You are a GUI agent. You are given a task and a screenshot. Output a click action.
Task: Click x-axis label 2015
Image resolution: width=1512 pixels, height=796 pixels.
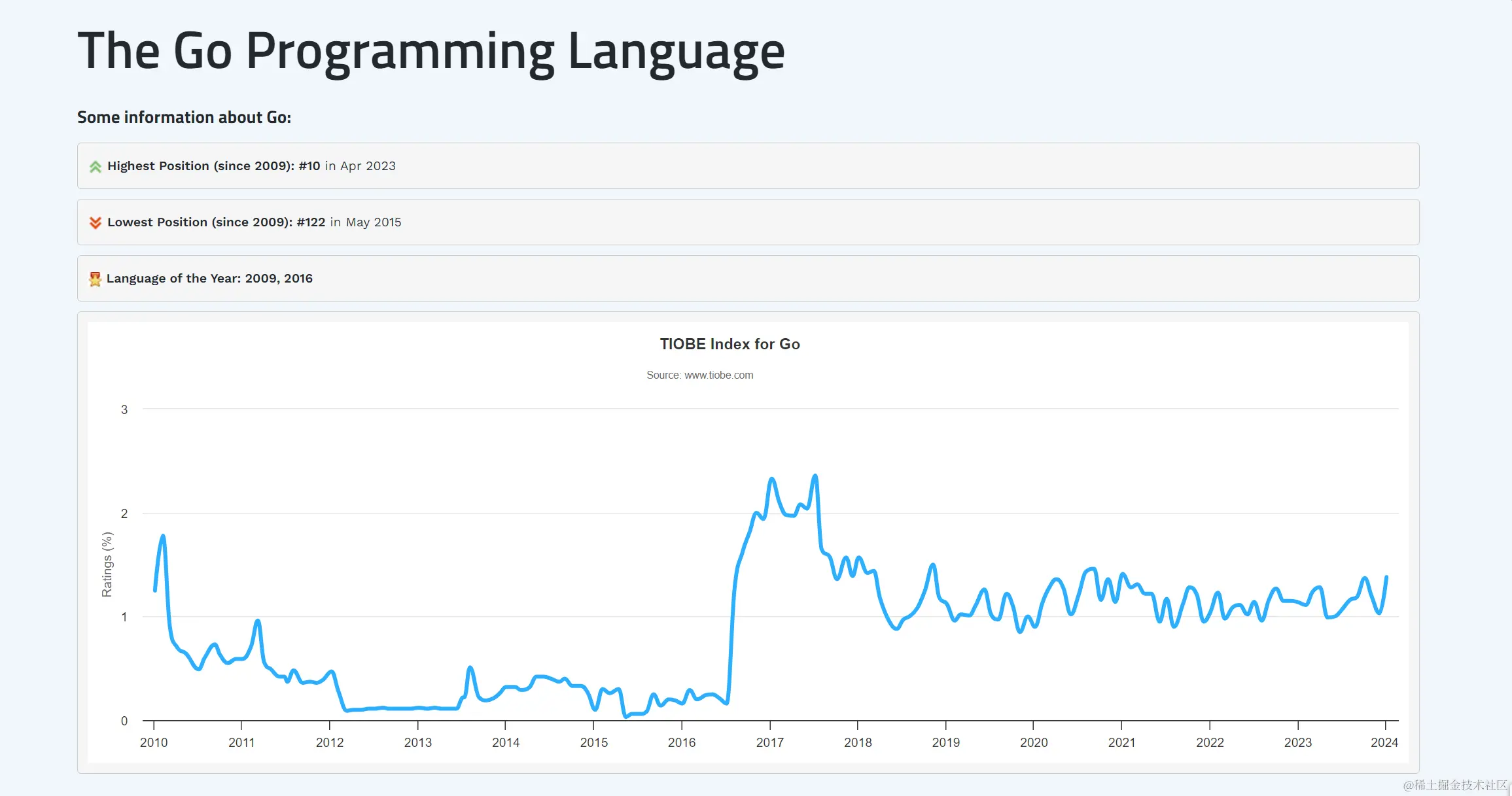(594, 743)
